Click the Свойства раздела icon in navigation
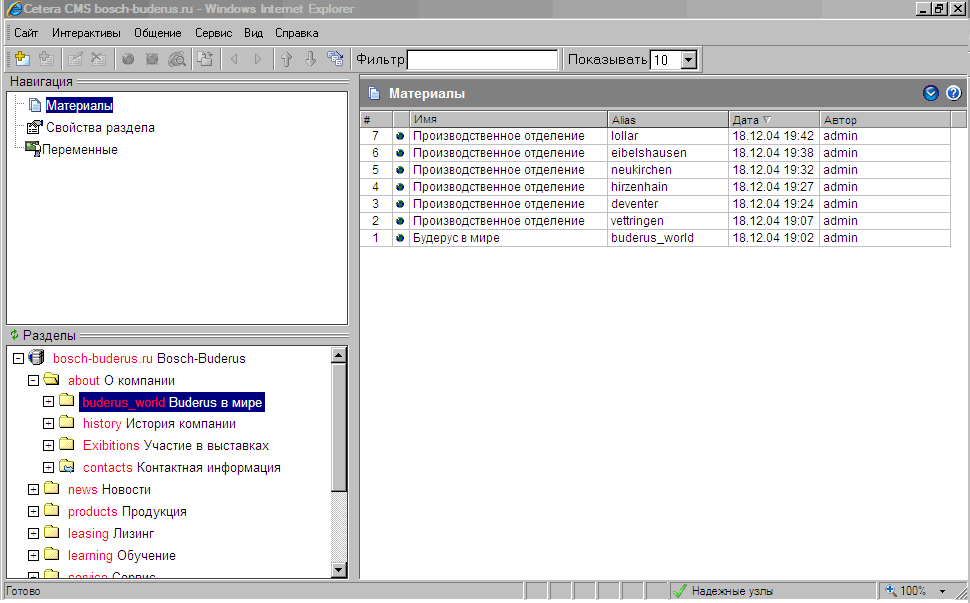Image resolution: width=970 pixels, height=603 pixels. click(34, 128)
